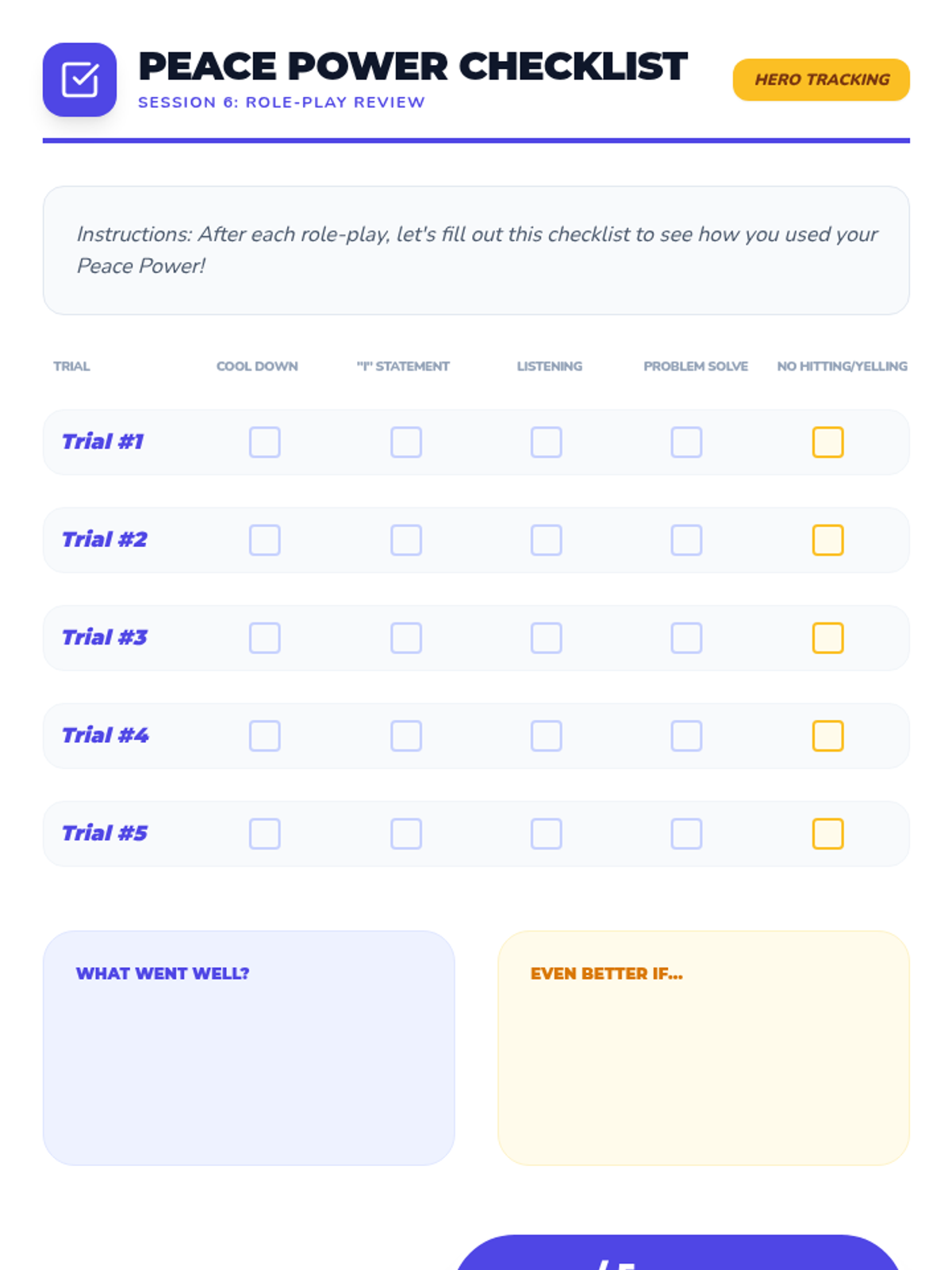Check Cool Down for Trial #1
The width and height of the screenshot is (952, 1270).
[265, 442]
